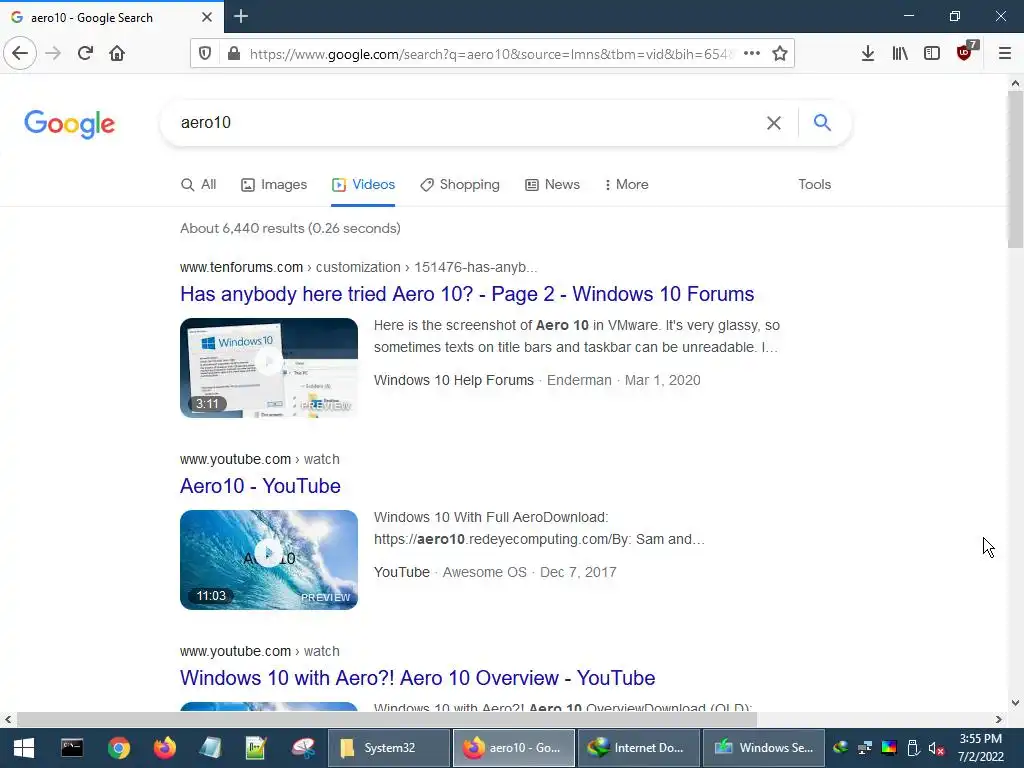
Task: Reload the current page
Action: pyautogui.click(x=85, y=54)
